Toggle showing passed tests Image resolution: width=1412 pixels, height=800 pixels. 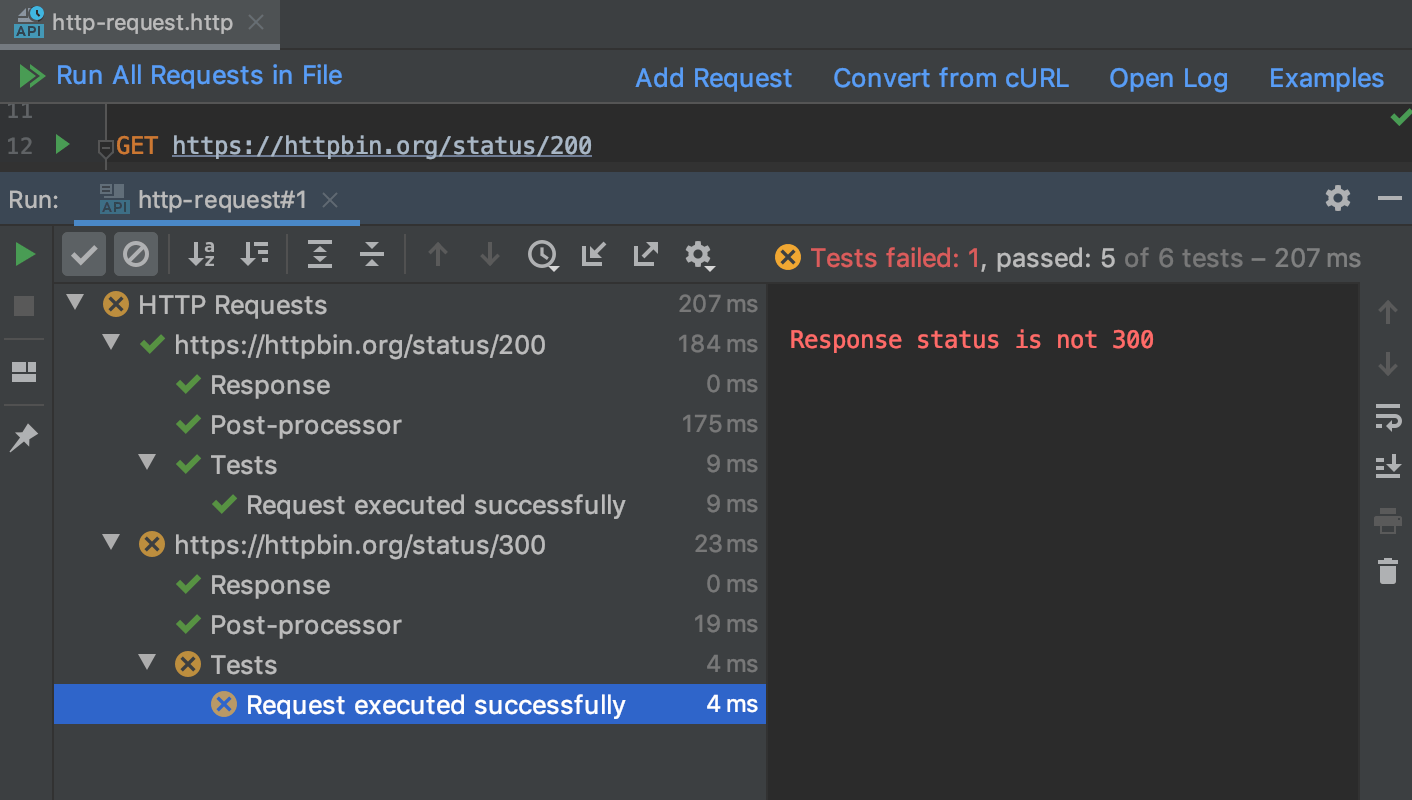coord(84,254)
